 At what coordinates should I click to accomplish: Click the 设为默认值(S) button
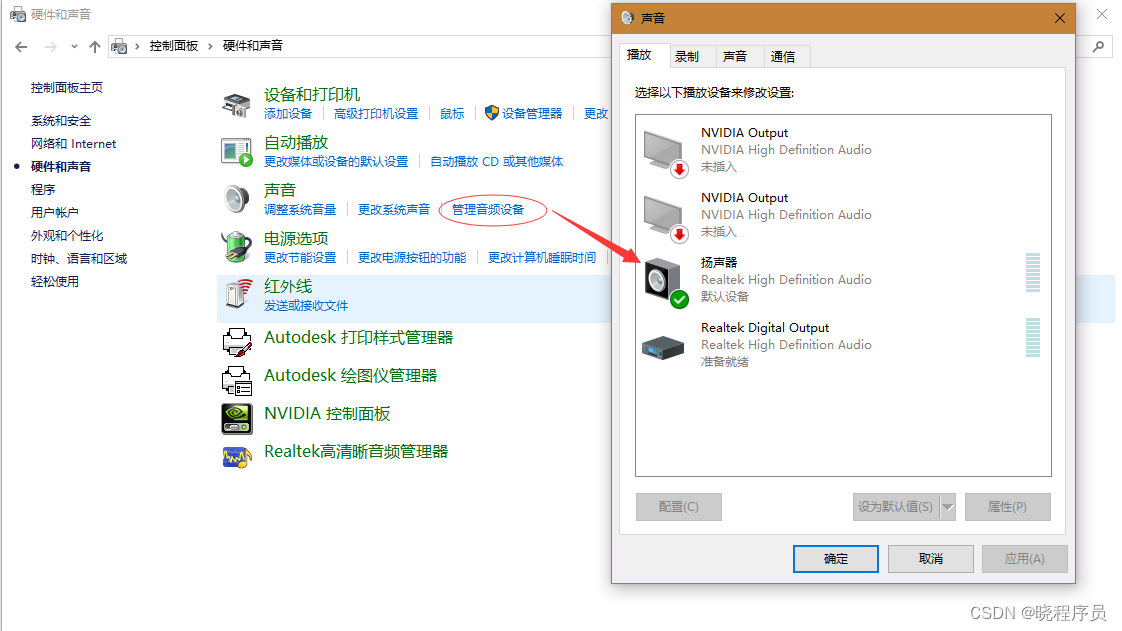coord(896,507)
